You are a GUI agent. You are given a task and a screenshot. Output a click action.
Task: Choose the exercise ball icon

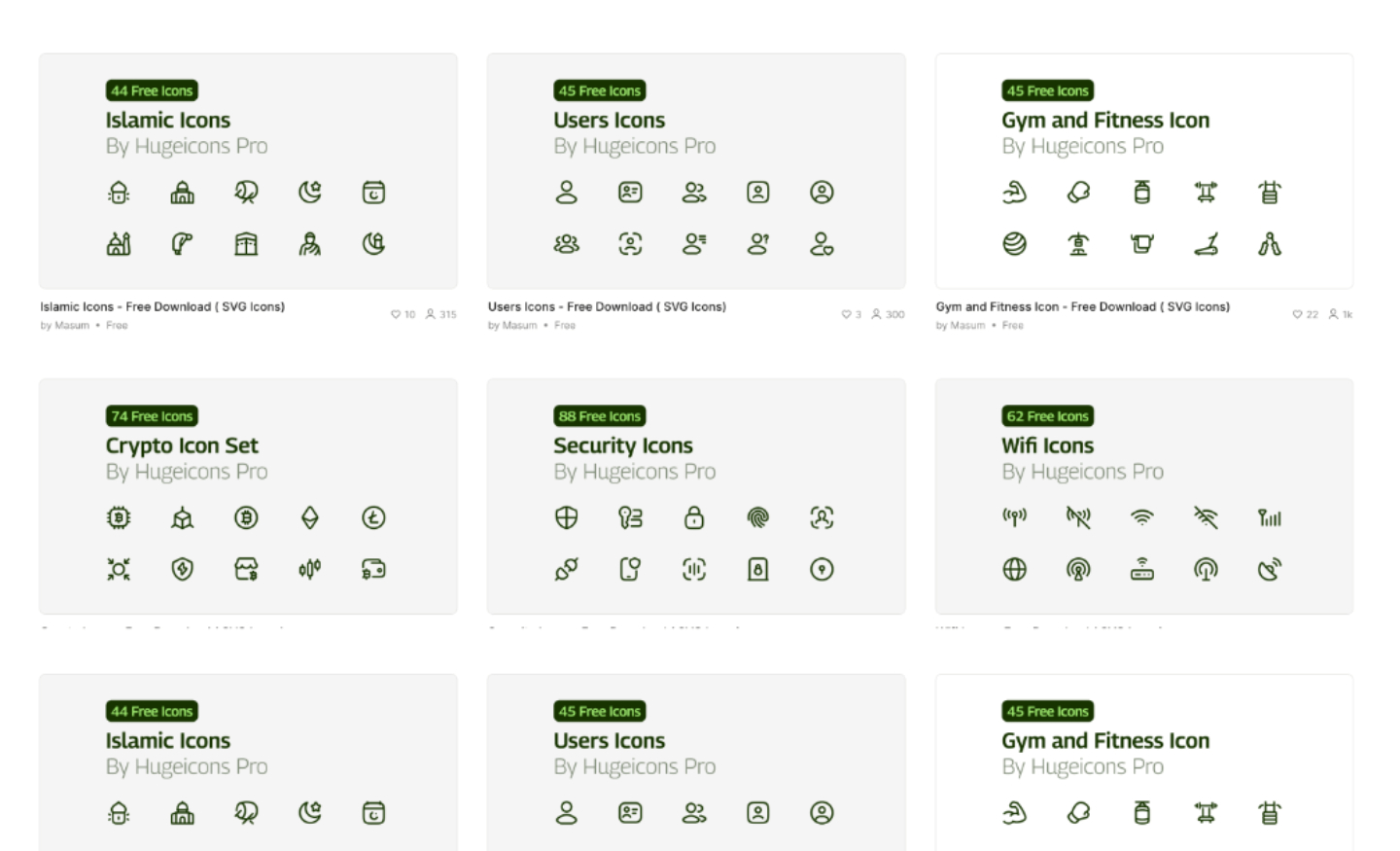point(1015,244)
